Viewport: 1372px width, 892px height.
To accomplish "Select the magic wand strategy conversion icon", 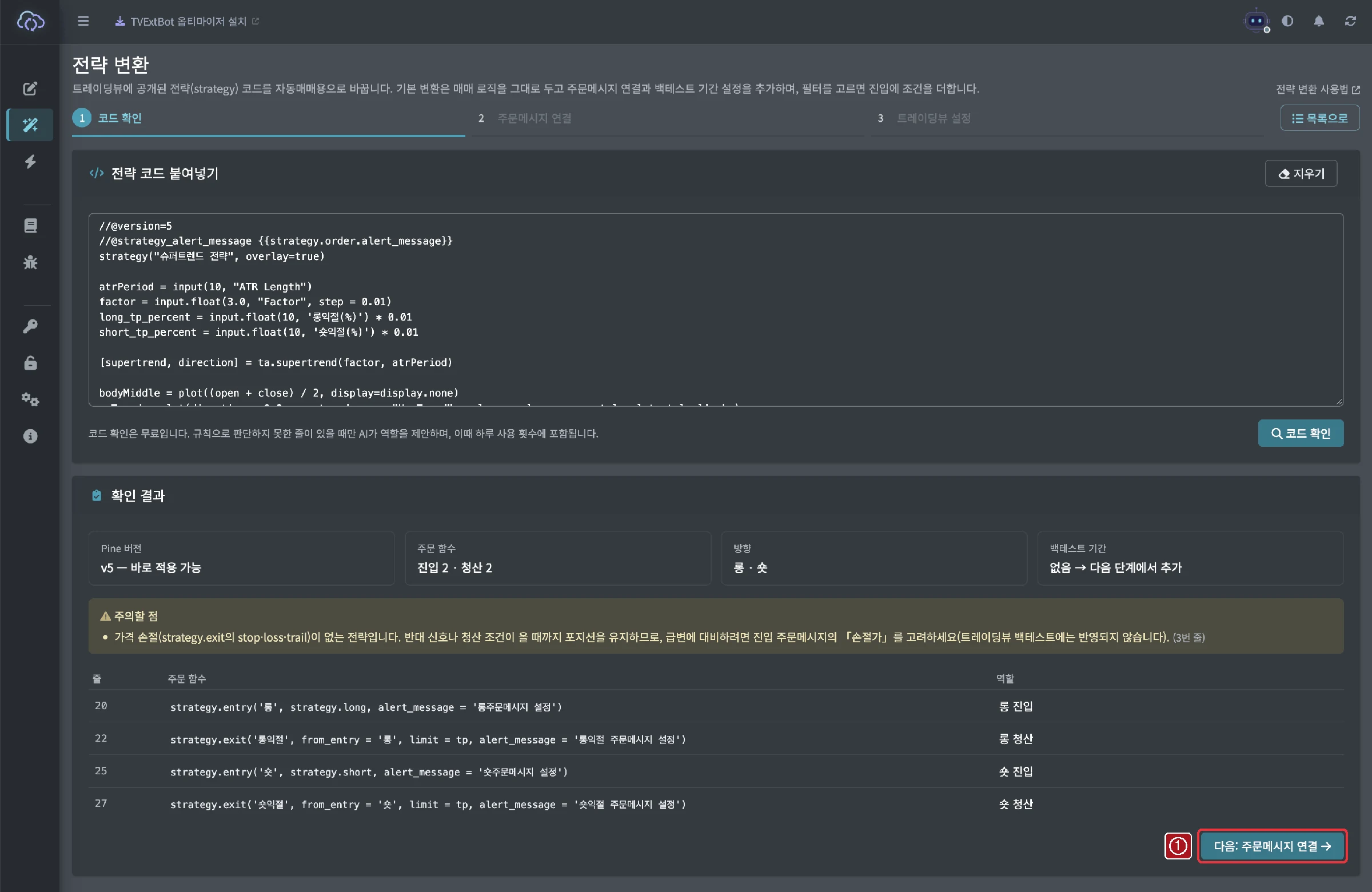I will tap(30, 125).
